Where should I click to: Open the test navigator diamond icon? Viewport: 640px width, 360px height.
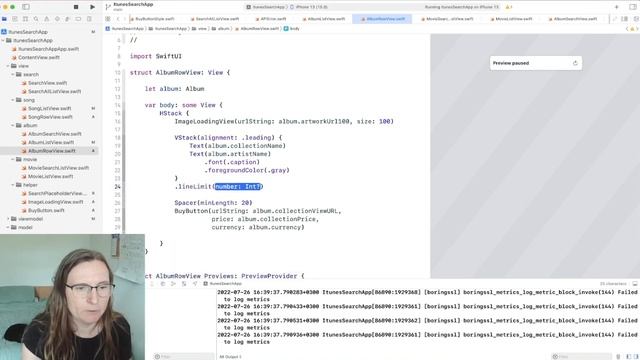coord(57,19)
